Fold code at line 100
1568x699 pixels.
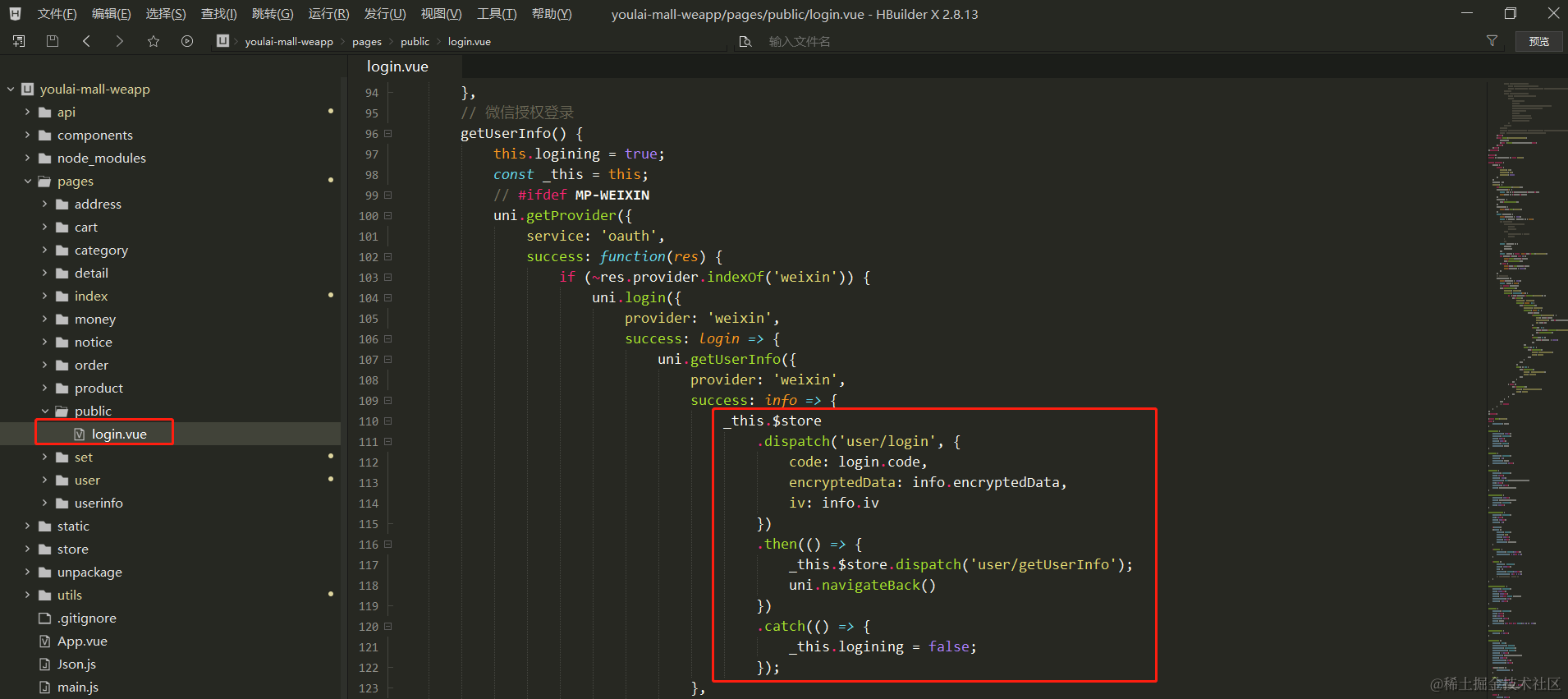[x=387, y=215]
